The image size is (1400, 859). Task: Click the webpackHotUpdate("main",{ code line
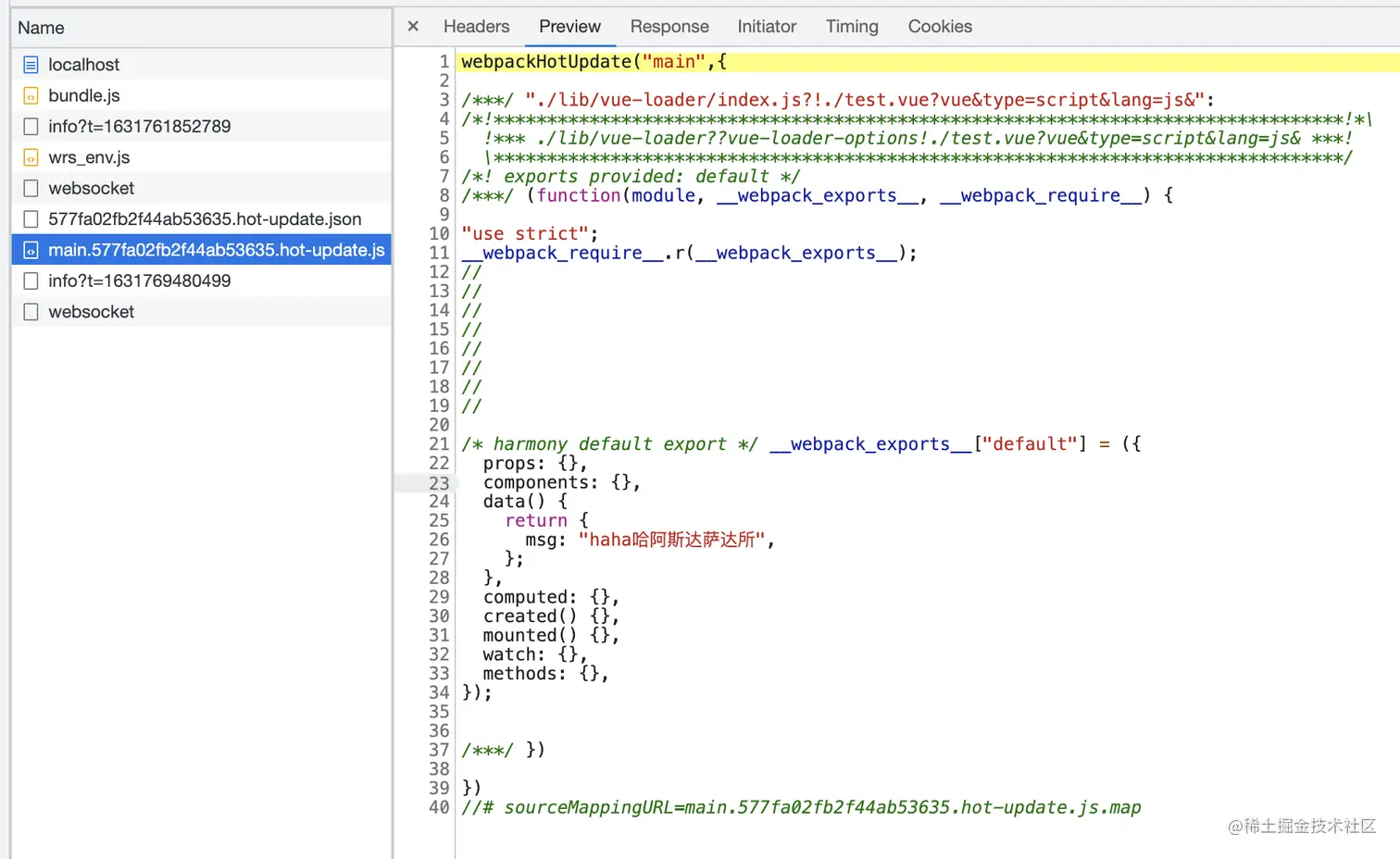pyautogui.click(x=594, y=62)
